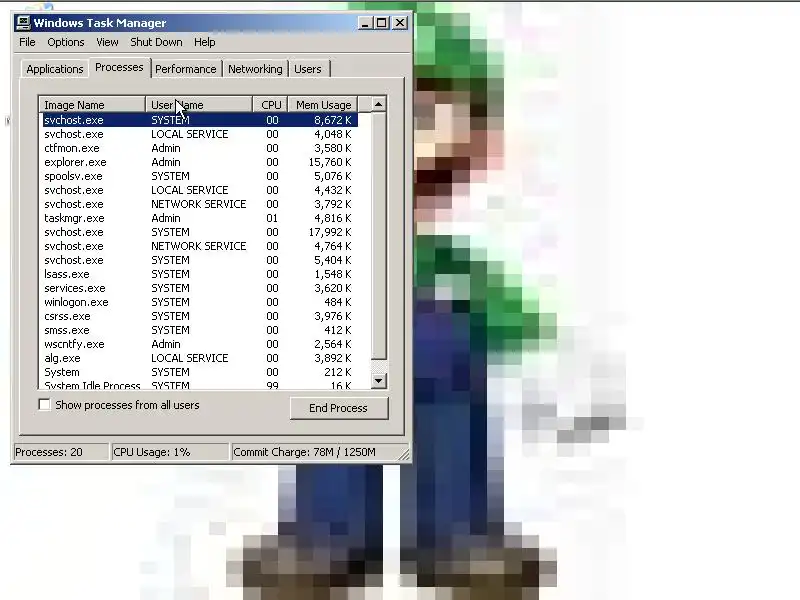Select the winlogon.exe process

click(200, 302)
